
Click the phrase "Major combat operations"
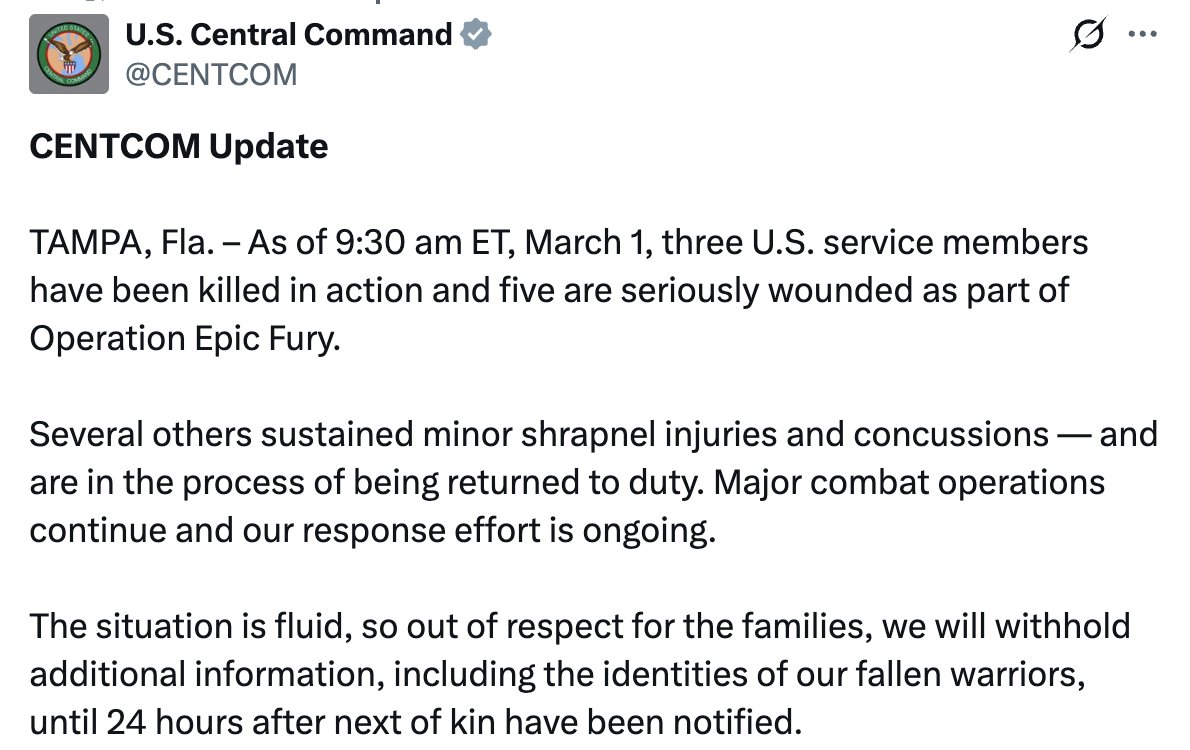pyautogui.click(x=914, y=483)
